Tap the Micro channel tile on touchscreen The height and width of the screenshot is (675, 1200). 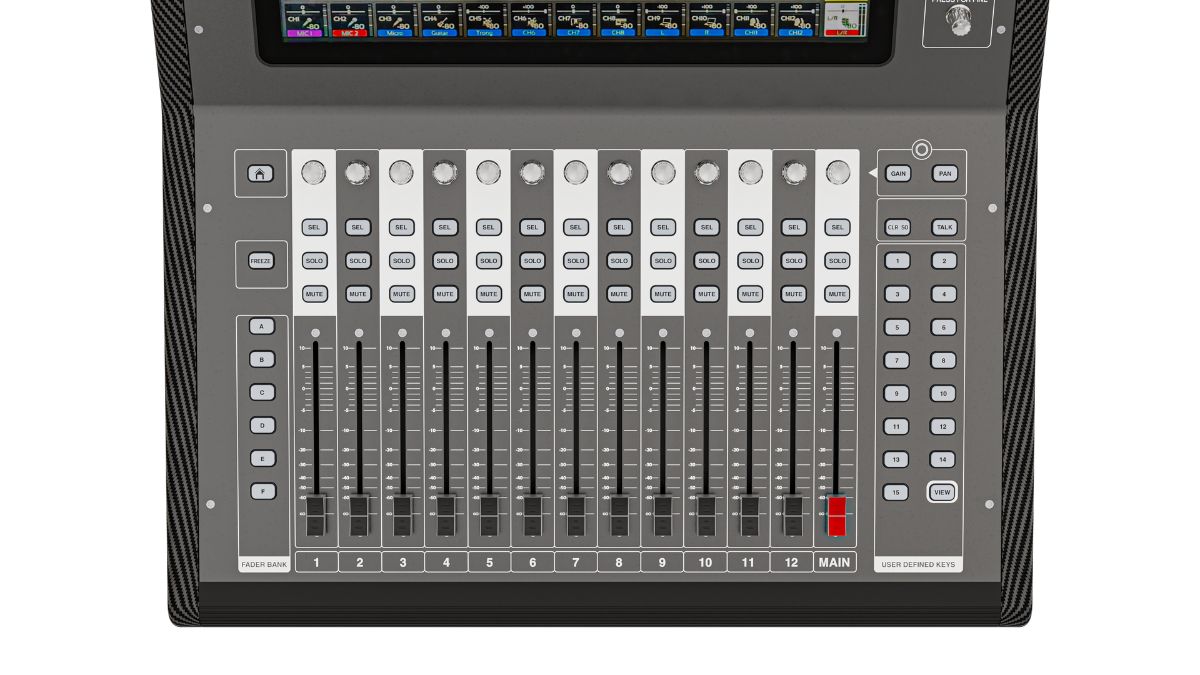pyautogui.click(x=395, y=20)
